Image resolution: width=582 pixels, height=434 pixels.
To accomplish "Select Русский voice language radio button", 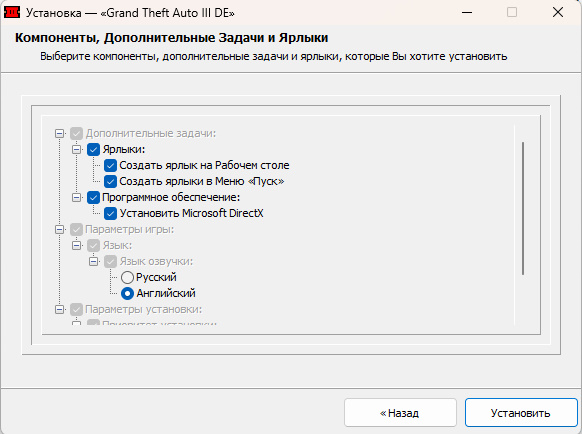I will coord(127,277).
